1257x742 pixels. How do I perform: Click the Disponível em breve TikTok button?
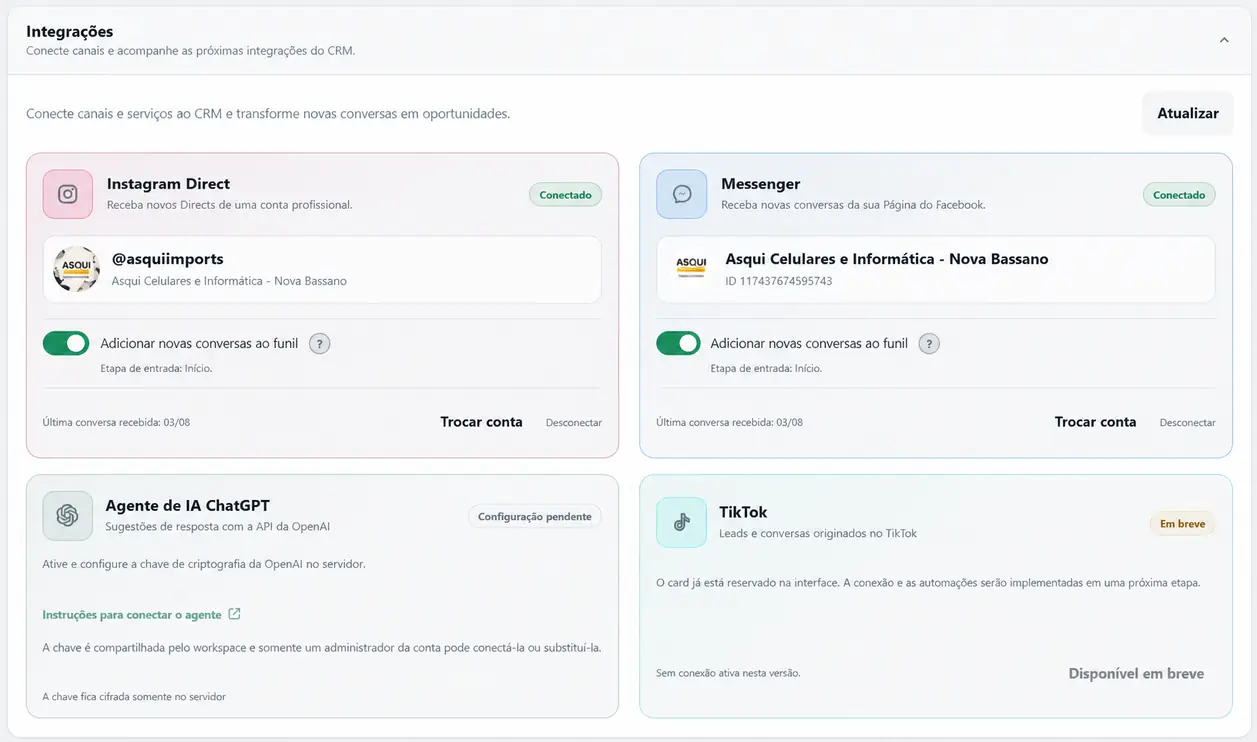[x=1136, y=674]
